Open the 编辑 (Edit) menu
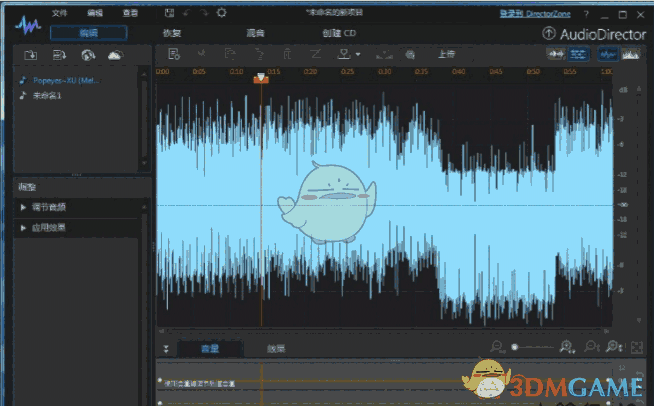The image size is (654, 406). click(x=95, y=13)
